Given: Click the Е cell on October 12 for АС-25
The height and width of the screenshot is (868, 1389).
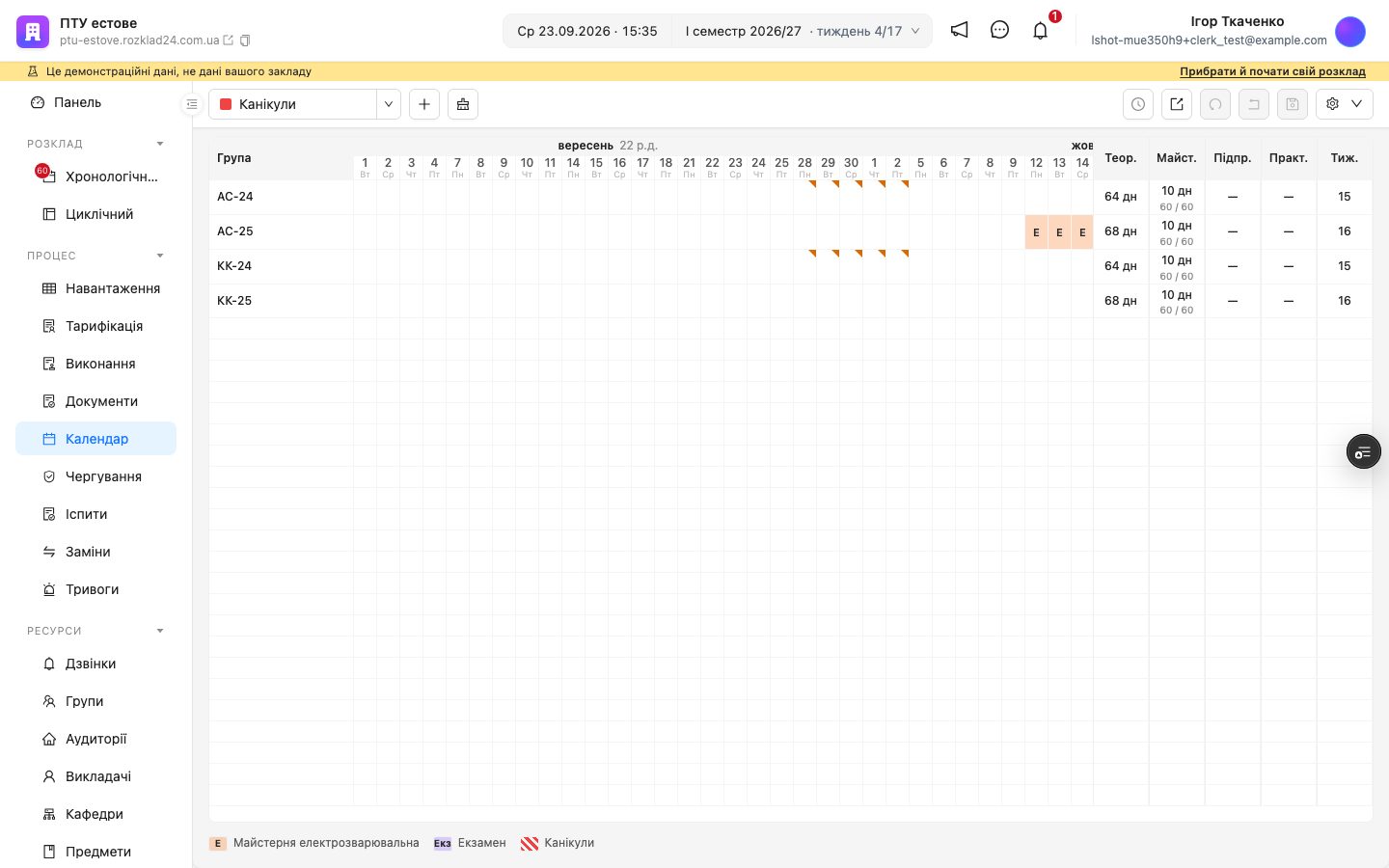Looking at the screenshot, I should (x=1036, y=232).
